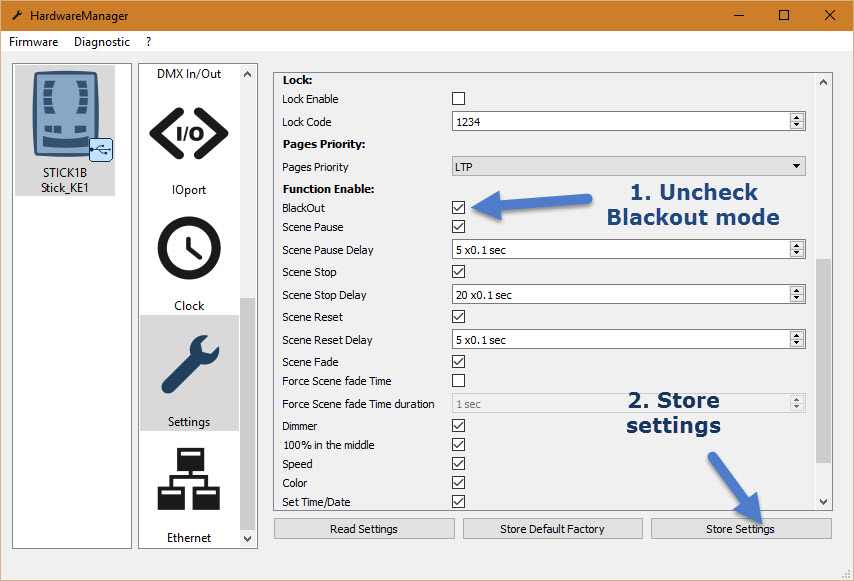Click the section list scroll down arrow
This screenshot has width=854, height=581.
coord(247,539)
